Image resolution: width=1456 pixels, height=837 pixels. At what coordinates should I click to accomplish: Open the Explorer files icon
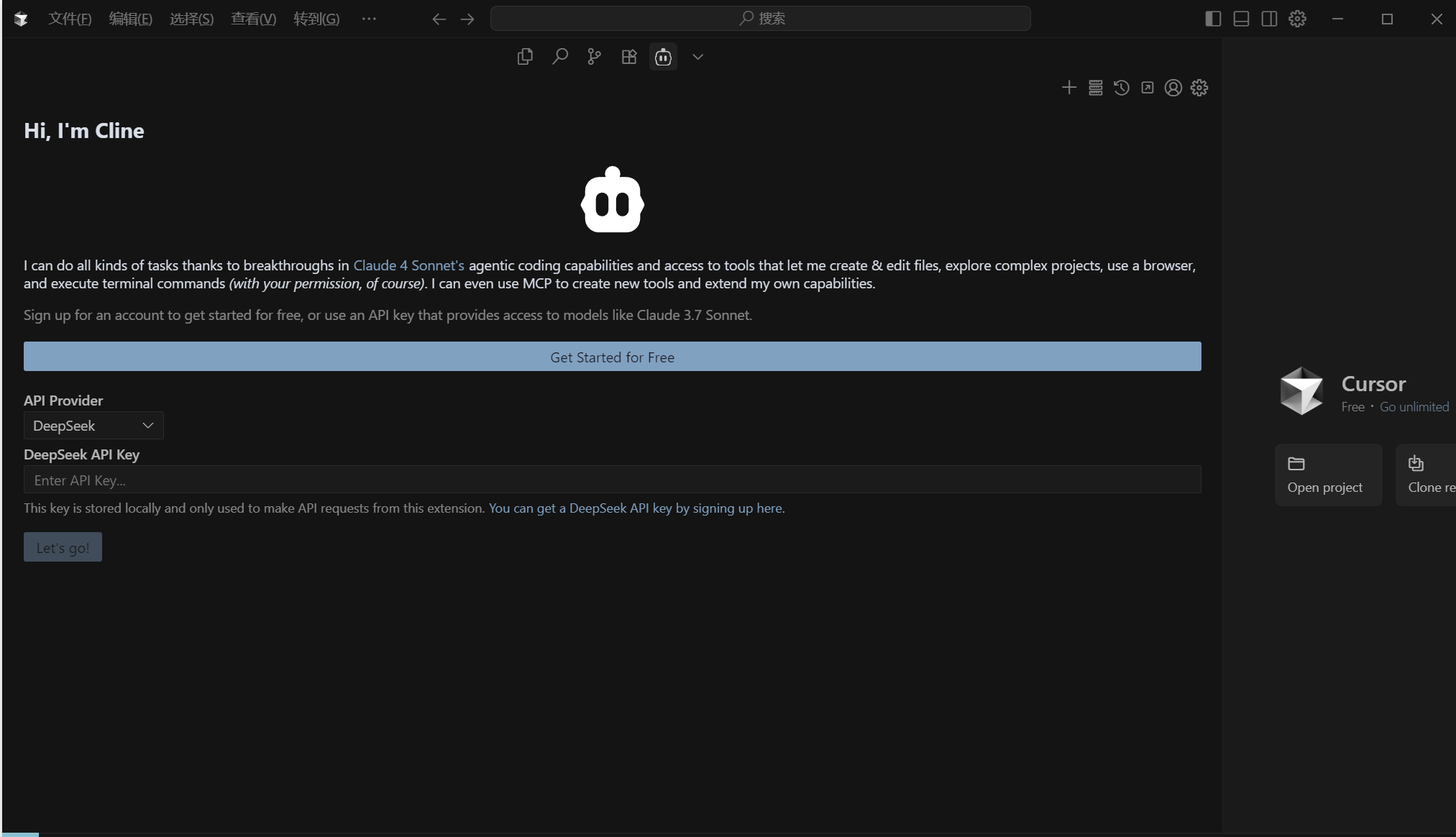525,57
